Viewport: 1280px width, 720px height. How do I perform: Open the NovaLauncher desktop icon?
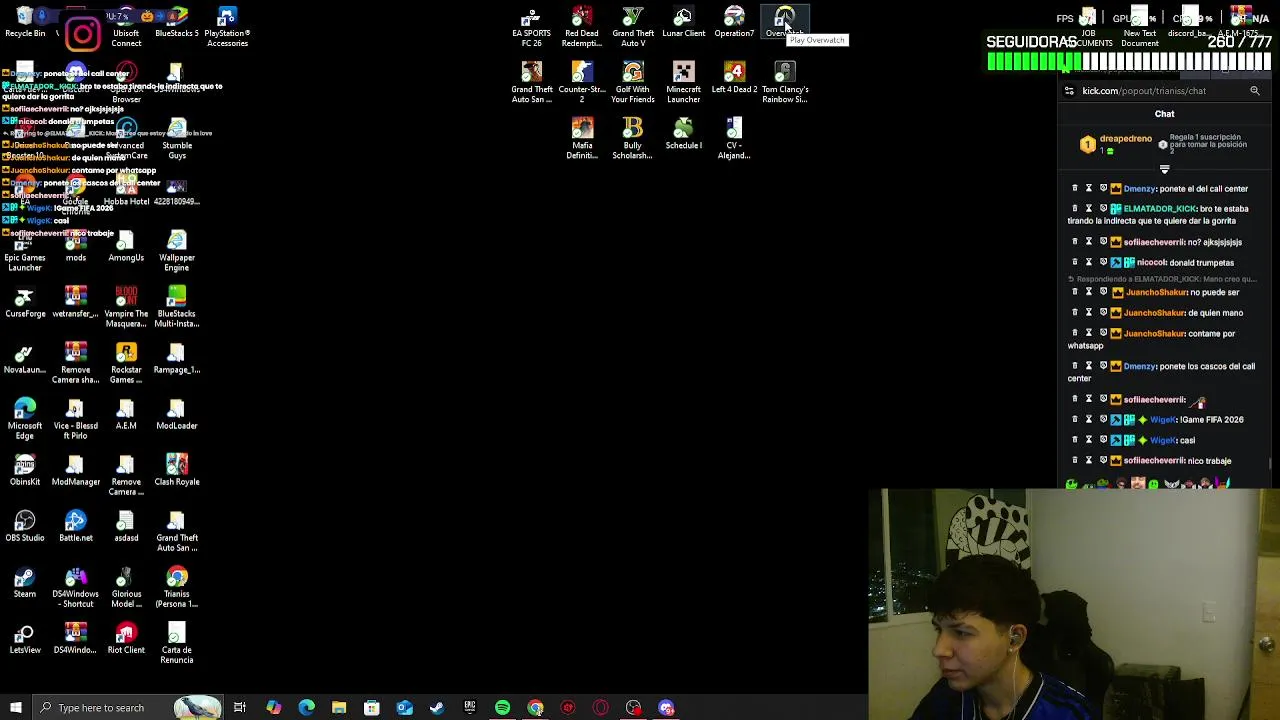[x=25, y=358]
